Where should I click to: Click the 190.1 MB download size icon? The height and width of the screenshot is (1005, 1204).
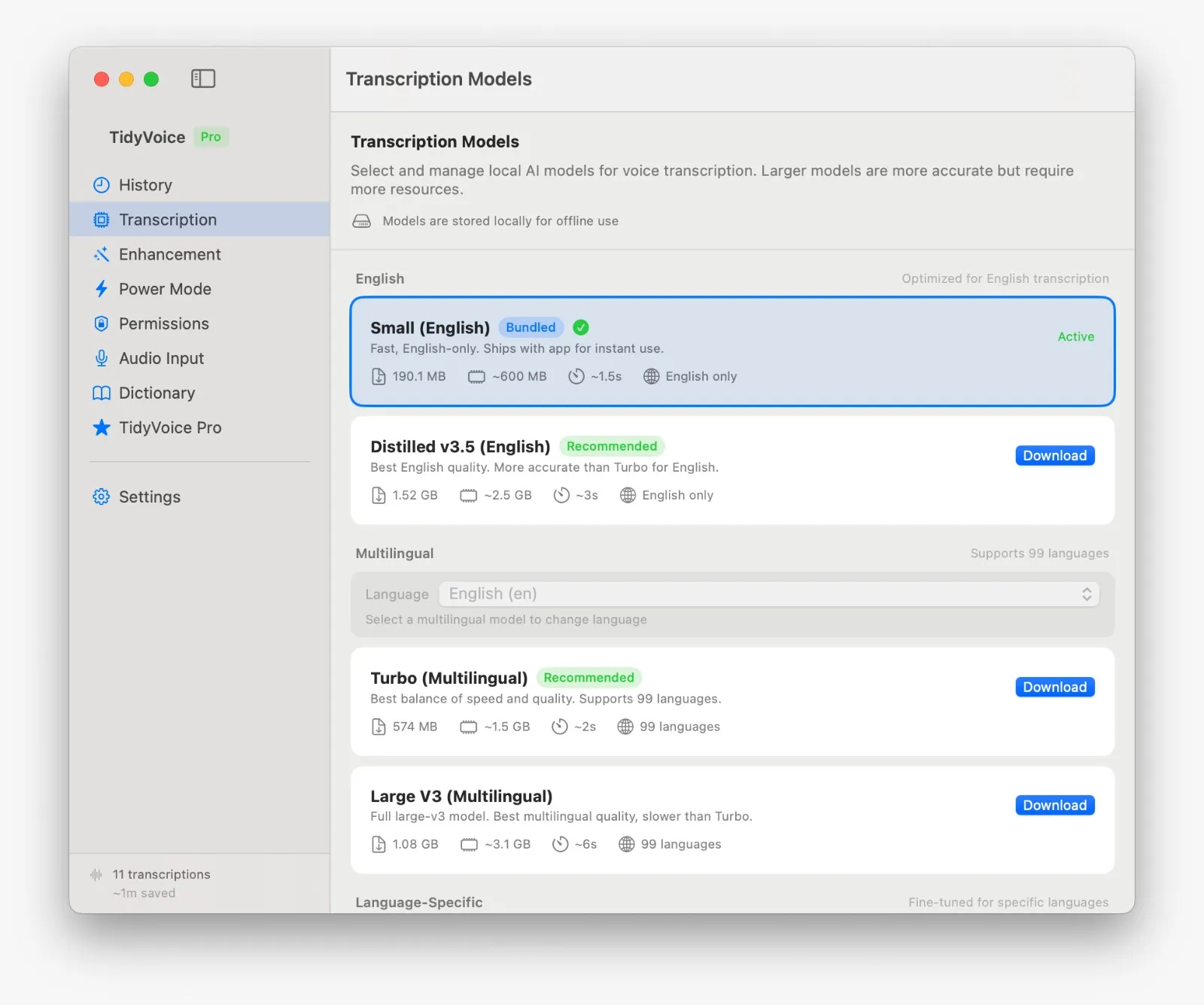coord(379,376)
